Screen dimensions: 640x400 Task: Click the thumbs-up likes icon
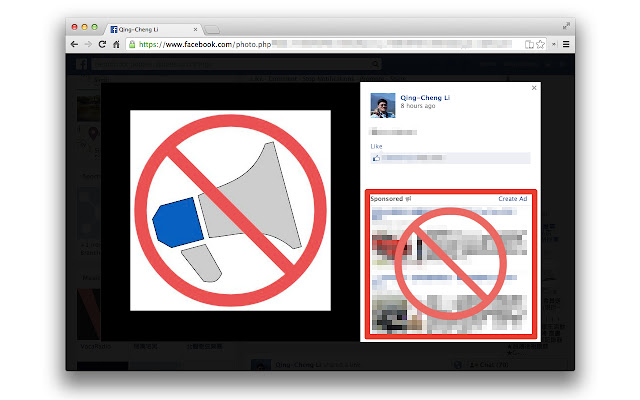[376, 158]
